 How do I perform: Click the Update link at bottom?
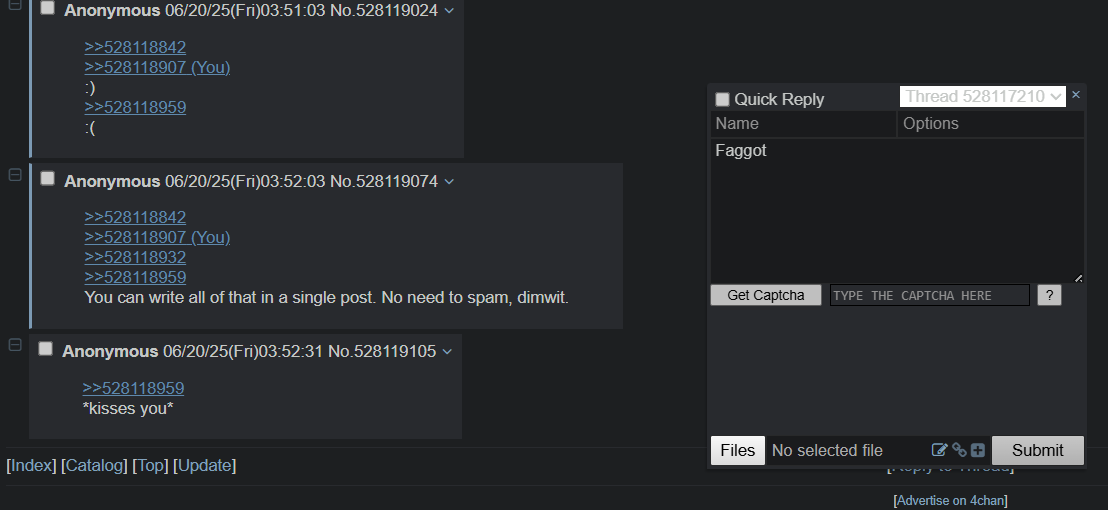coord(204,465)
